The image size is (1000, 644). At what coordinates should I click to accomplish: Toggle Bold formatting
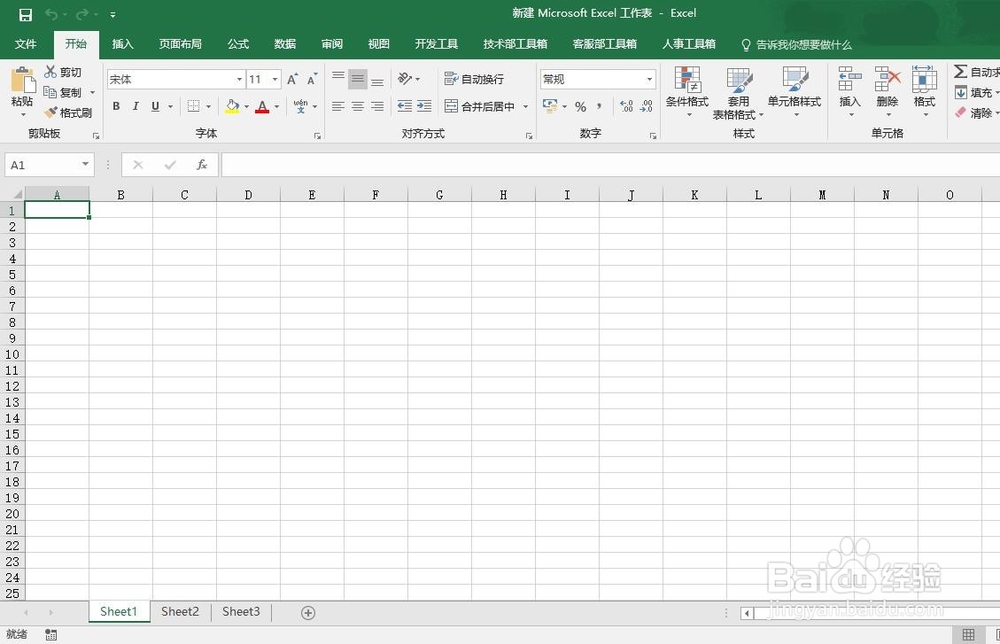[x=116, y=106]
